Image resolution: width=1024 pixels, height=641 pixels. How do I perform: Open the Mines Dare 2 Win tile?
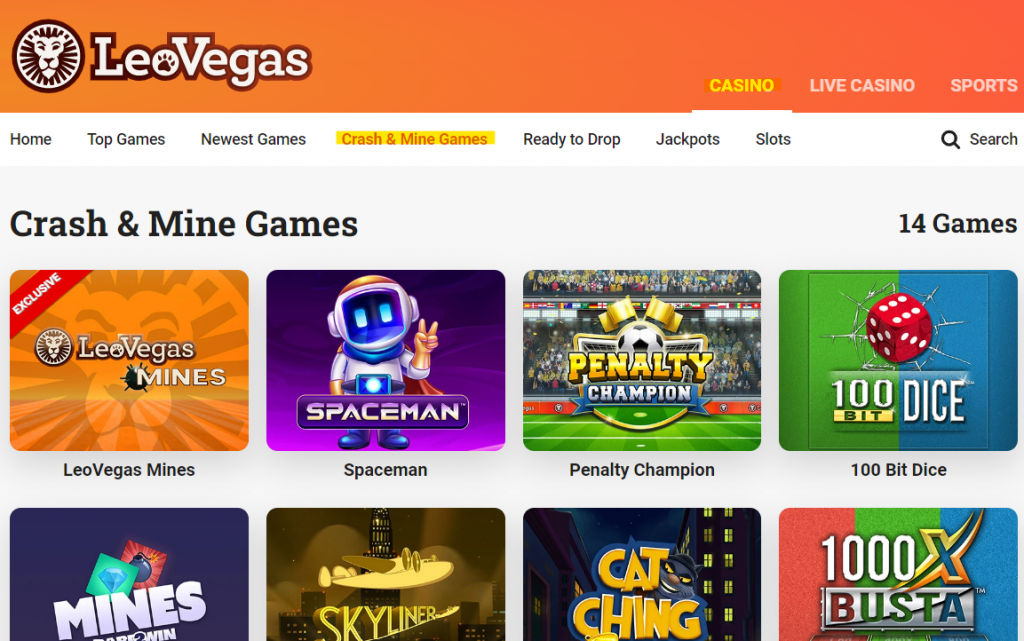point(129,574)
